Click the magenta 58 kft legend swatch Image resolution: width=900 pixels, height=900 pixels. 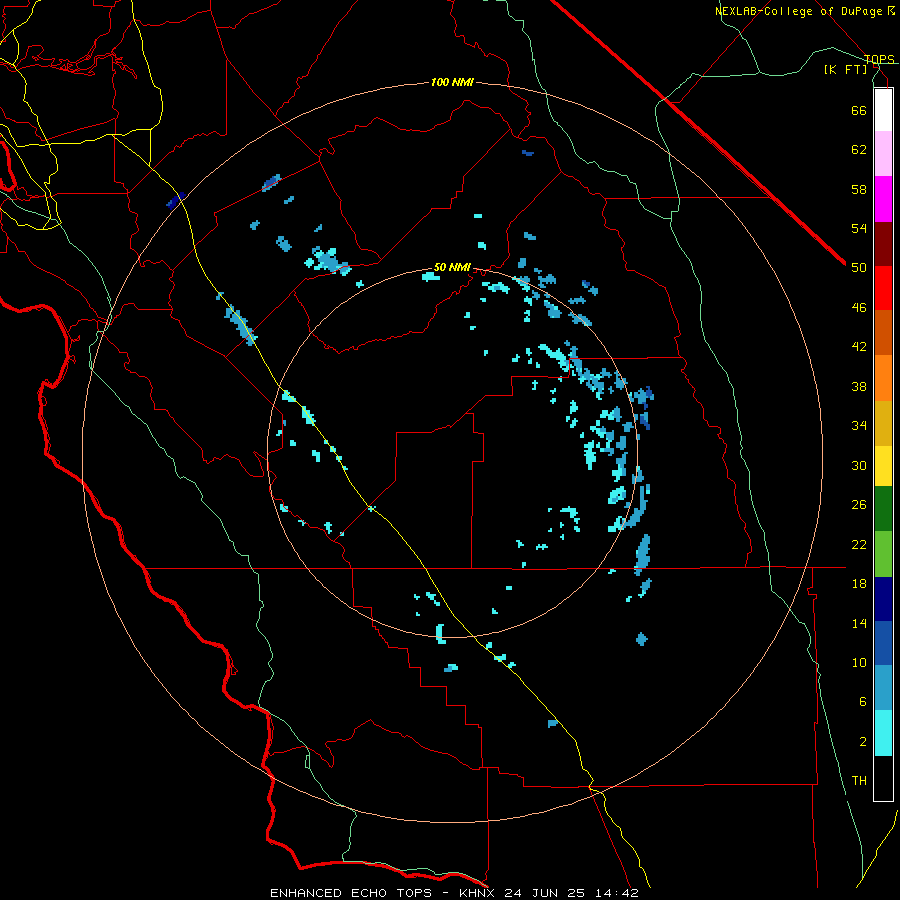(x=883, y=199)
